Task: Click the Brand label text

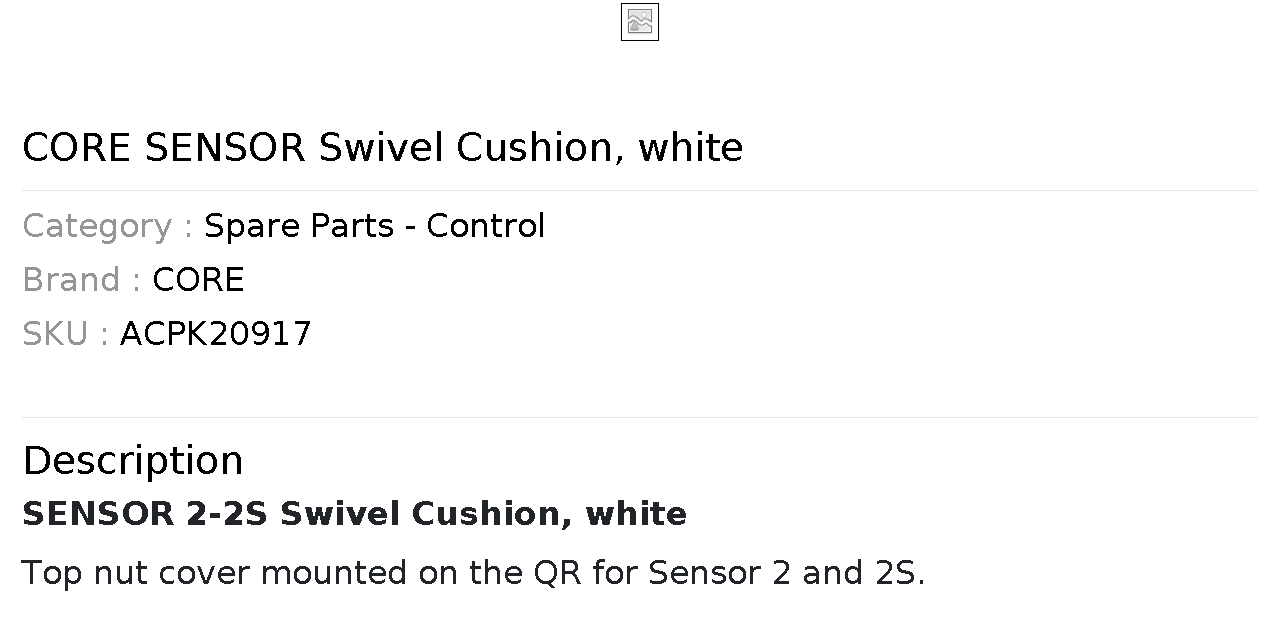Action: (x=81, y=280)
